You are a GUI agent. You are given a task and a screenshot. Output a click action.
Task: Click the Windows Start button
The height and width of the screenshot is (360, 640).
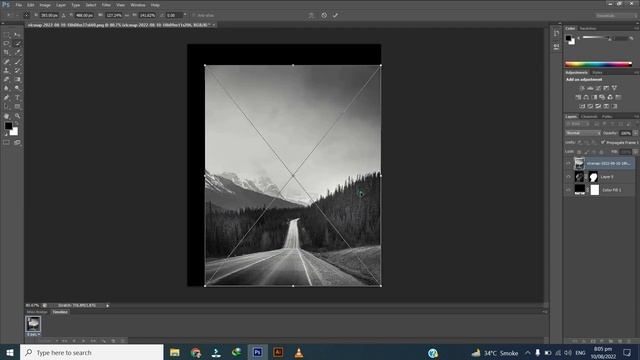coord(10,352)
